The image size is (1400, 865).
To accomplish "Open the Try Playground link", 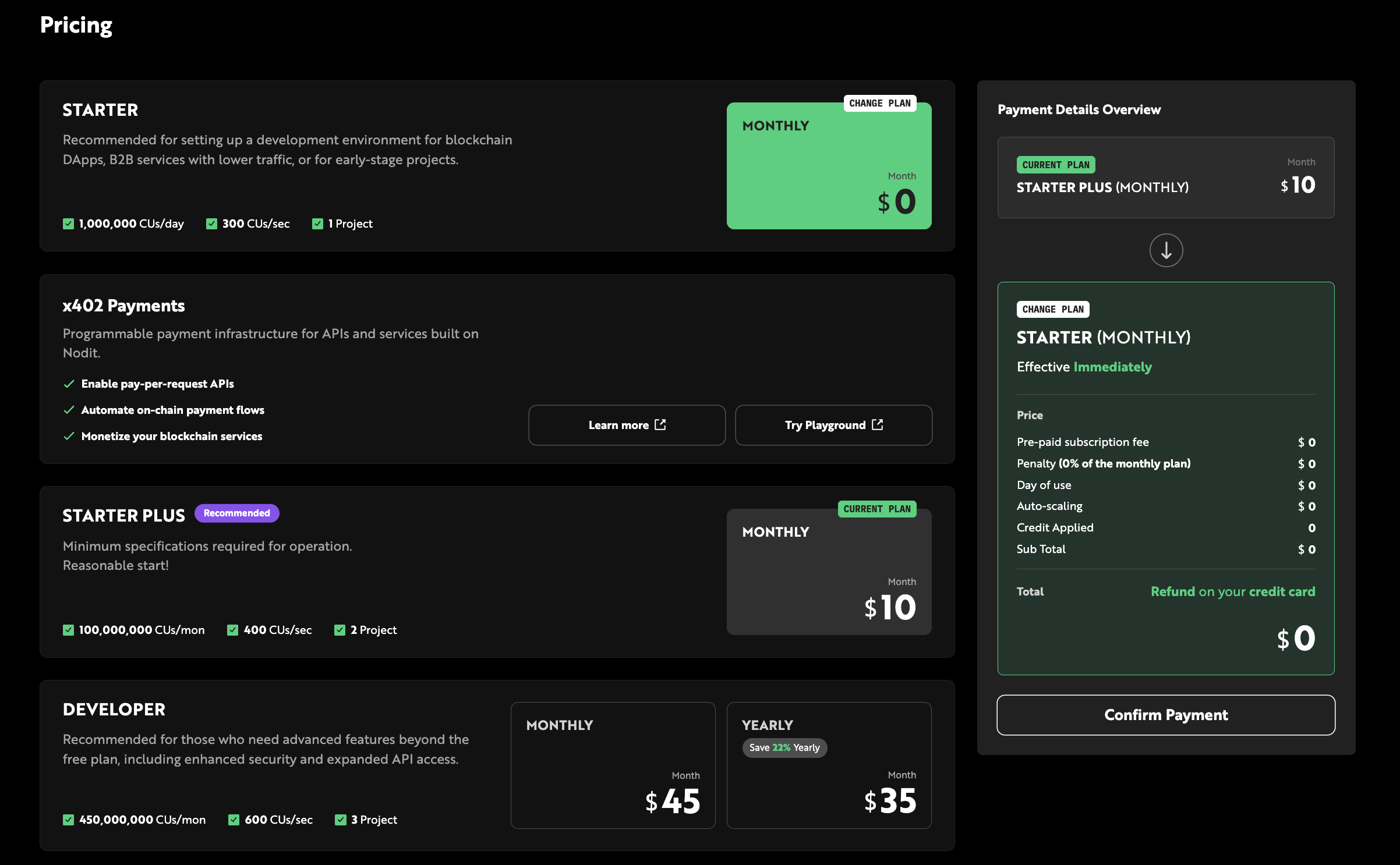I will (x=833, y=425).
